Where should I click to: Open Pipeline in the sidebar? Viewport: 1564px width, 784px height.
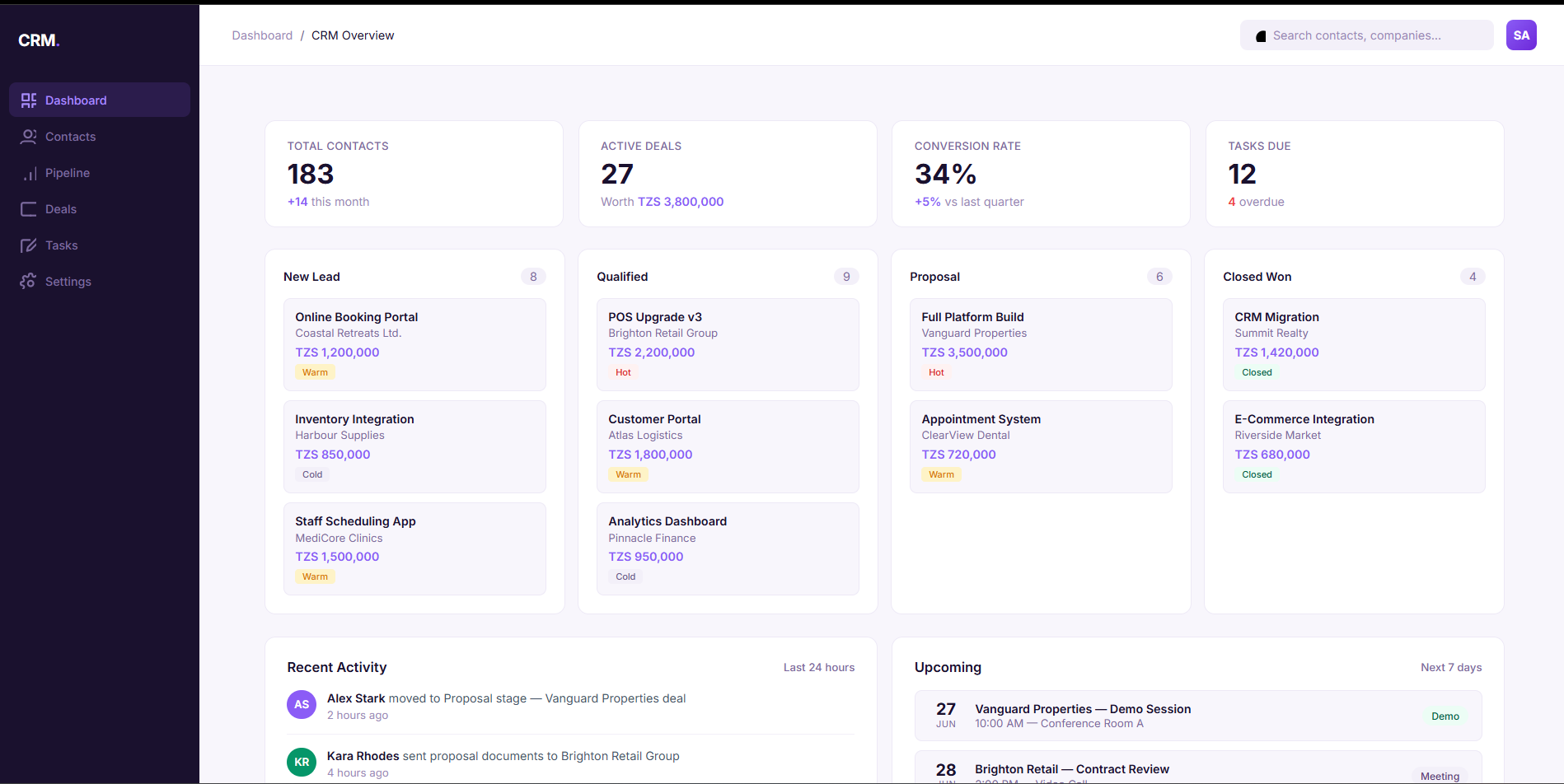100,173
